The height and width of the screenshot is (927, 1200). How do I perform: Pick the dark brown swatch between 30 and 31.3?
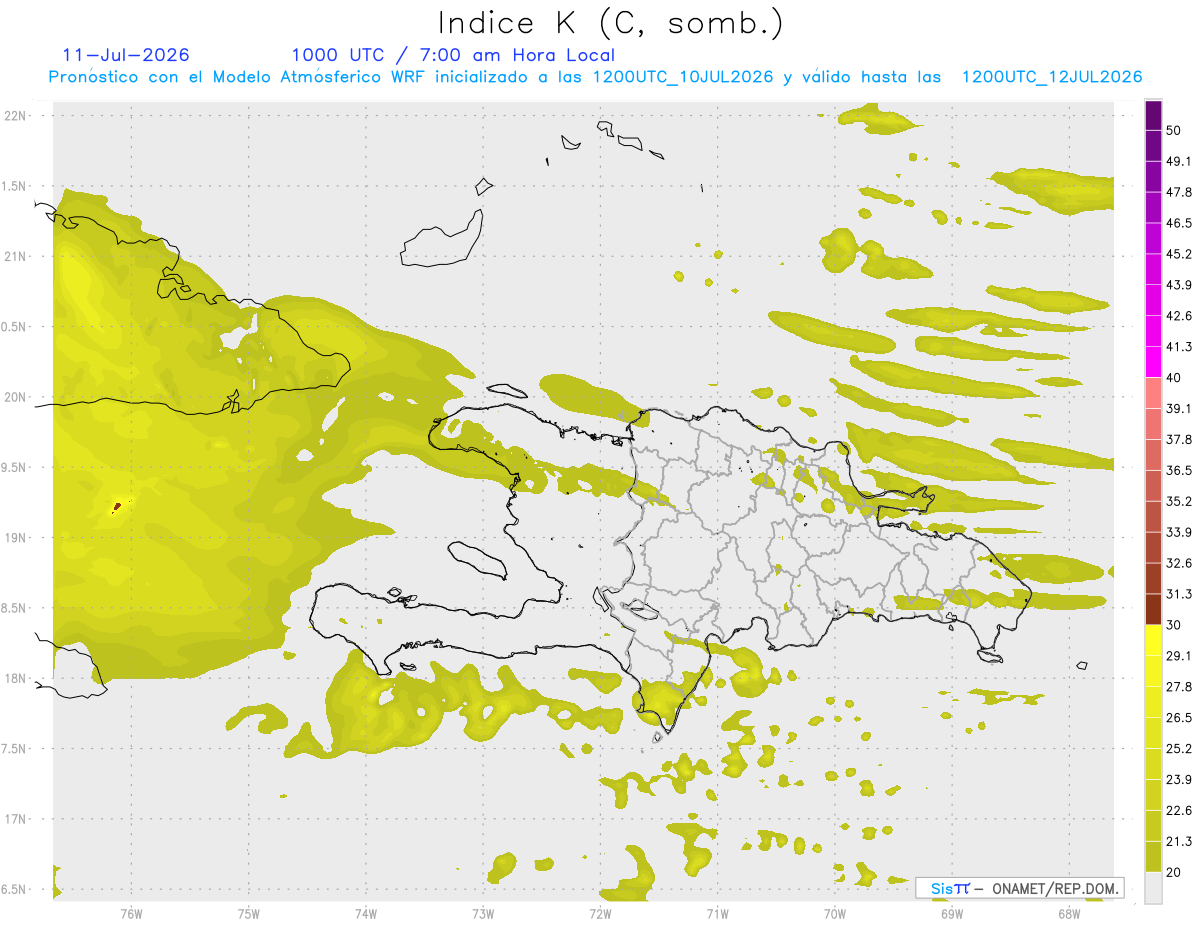tap(1153, 609)
